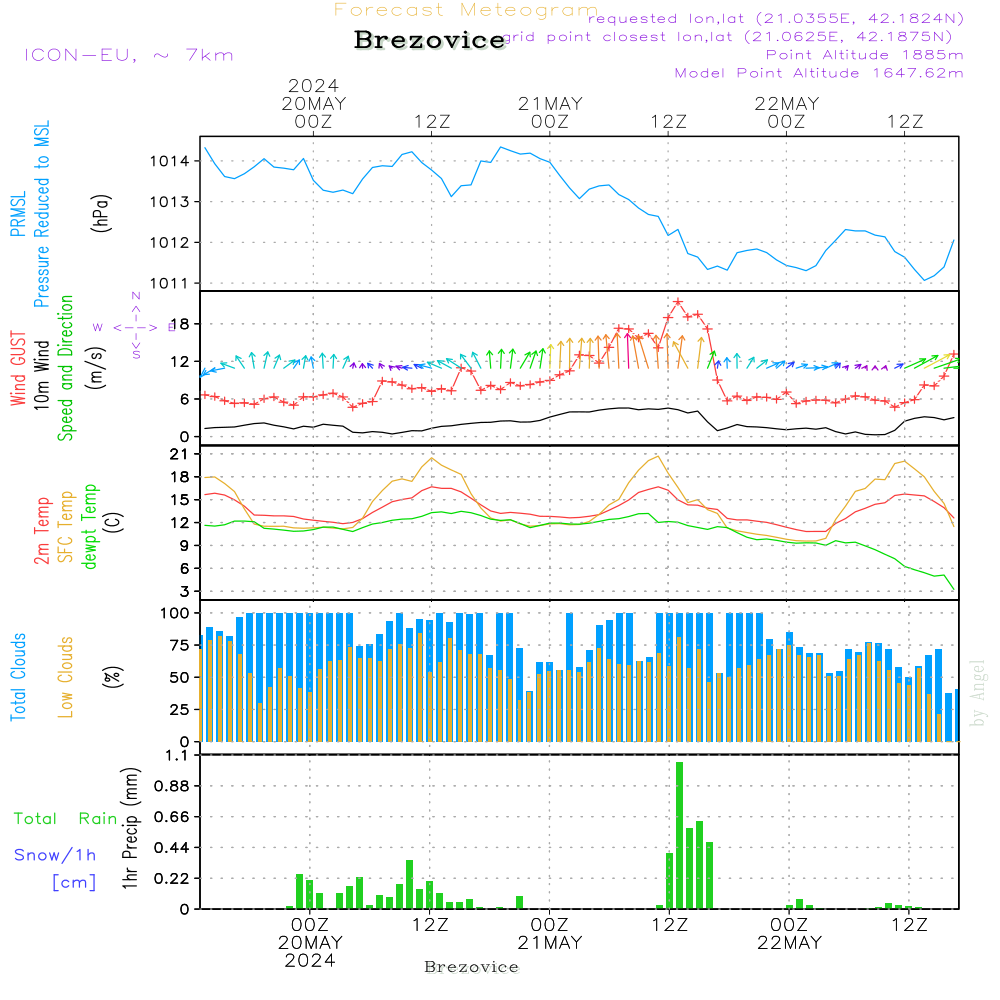
Task: Click the bold 'Brezovice' title above the charts
Action: [430, 40]
